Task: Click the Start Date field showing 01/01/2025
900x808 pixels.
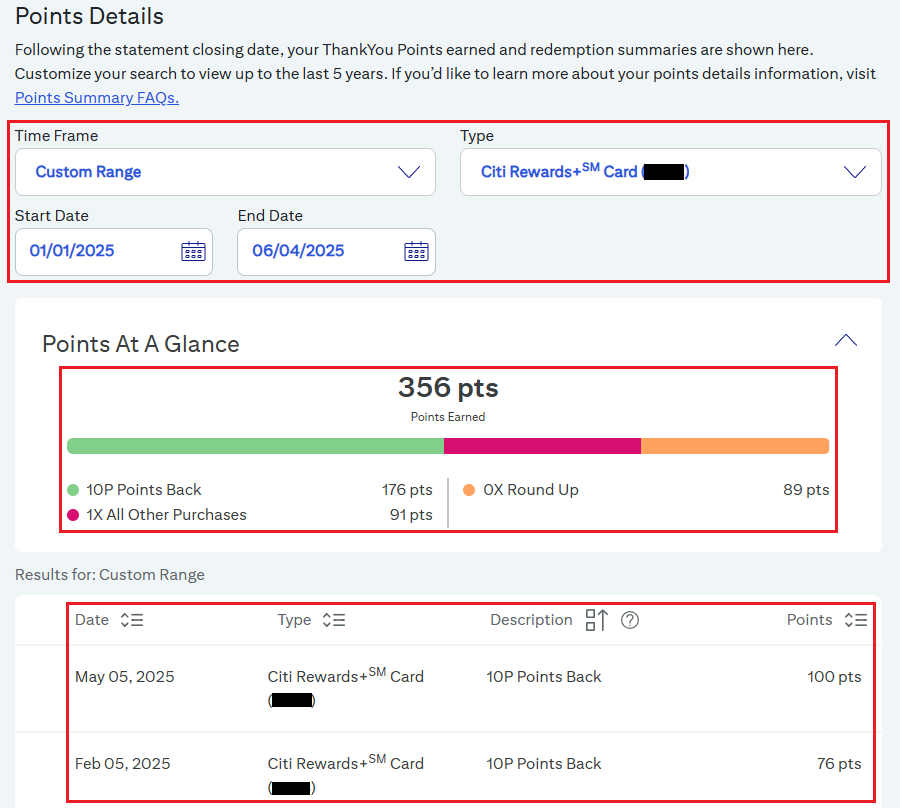Action: (114, 252)
